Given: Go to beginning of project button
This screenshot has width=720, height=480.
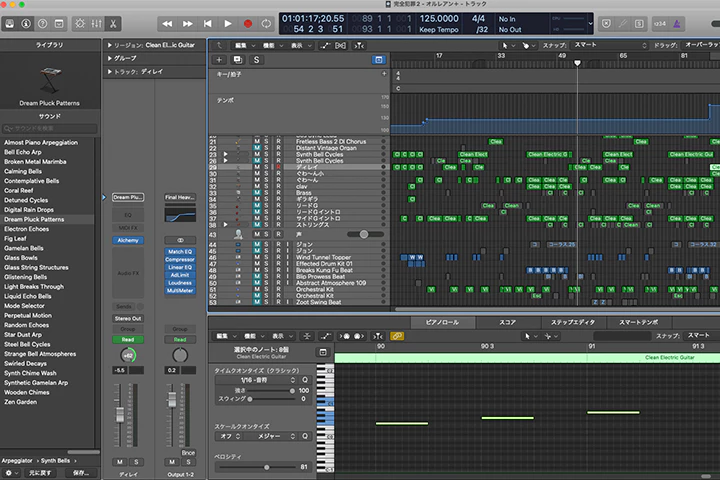Looking at the screenshot, I should coord(208,23).
